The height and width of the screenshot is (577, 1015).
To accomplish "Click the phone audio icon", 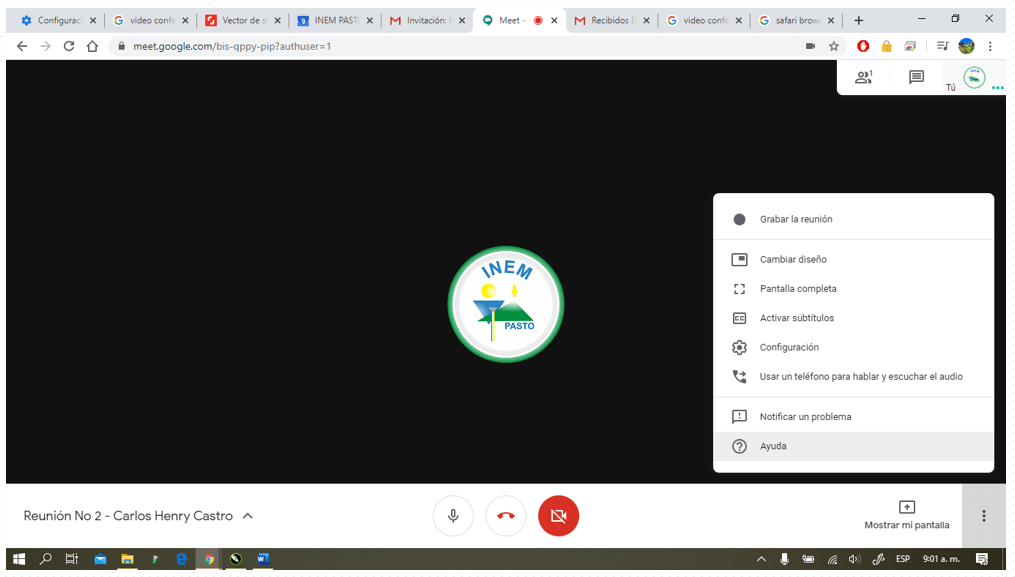I will point(739,376).
